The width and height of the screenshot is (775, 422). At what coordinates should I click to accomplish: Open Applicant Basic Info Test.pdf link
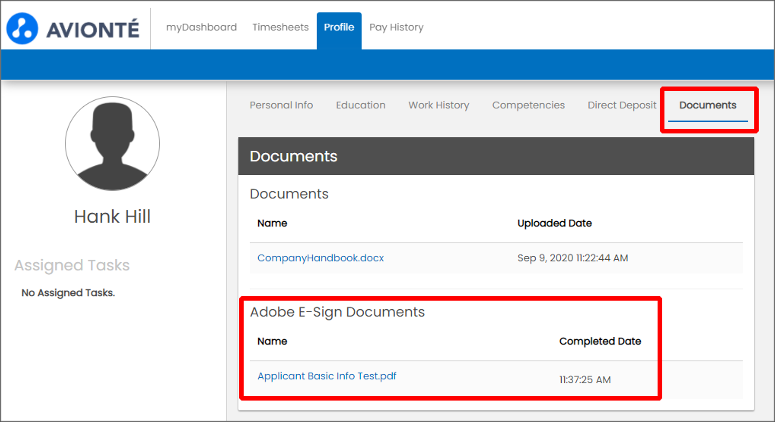[326, 376]
